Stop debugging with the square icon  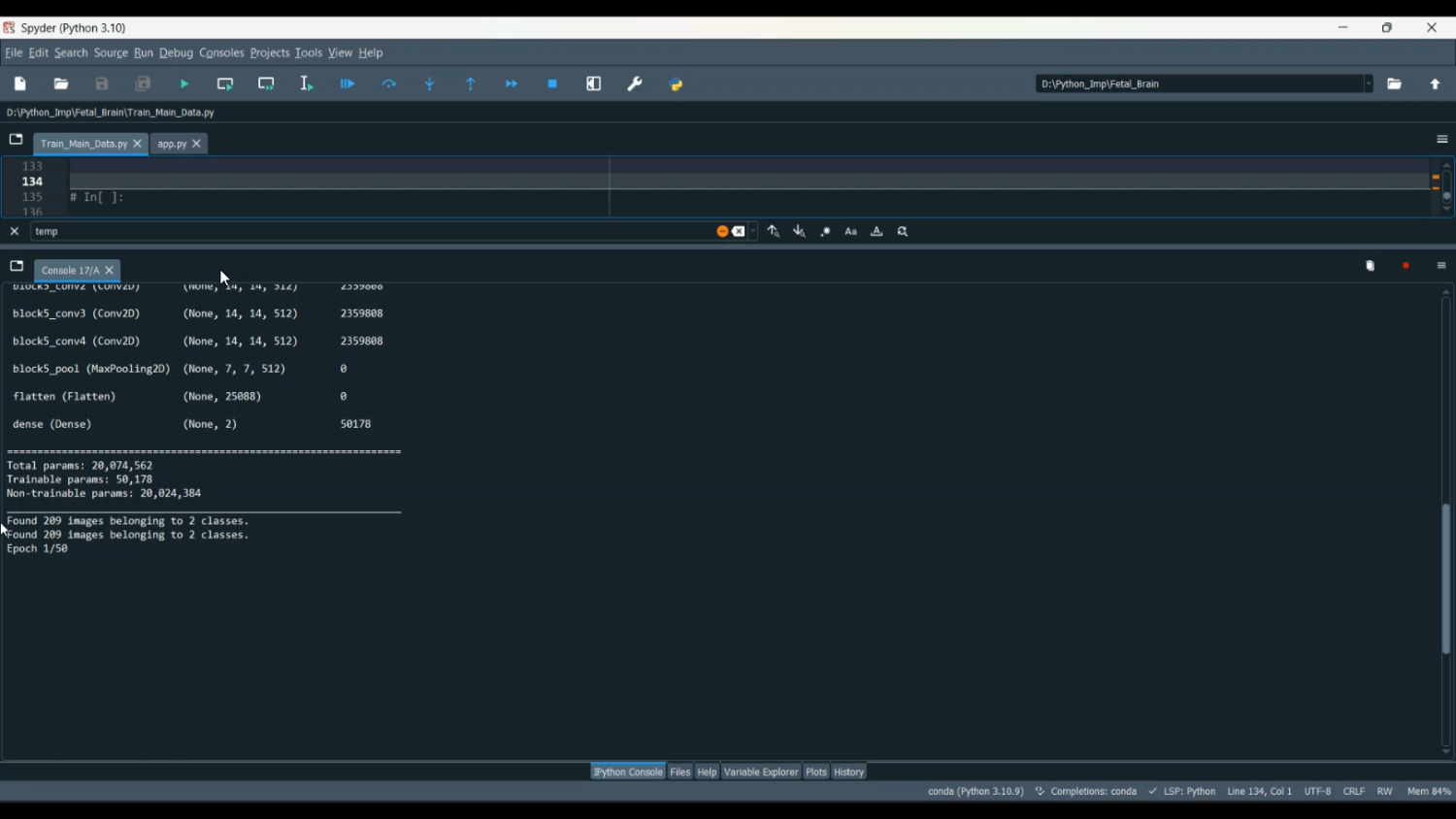pyautogui.click(x=553, y=84)
